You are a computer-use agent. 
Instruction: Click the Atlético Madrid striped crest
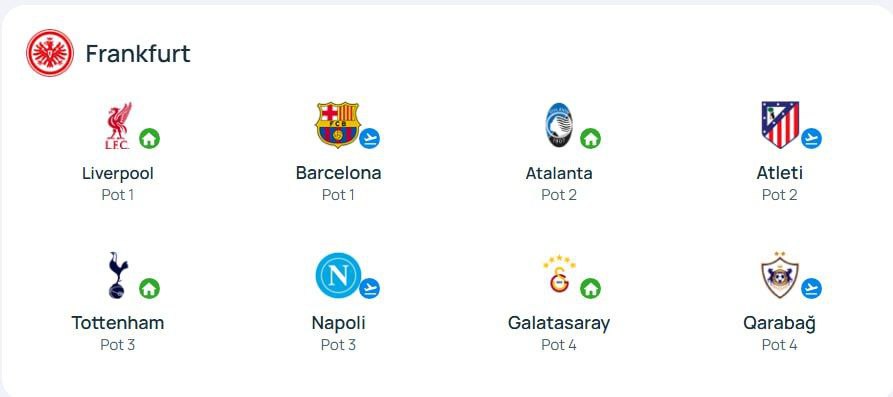tap(780, 125)
